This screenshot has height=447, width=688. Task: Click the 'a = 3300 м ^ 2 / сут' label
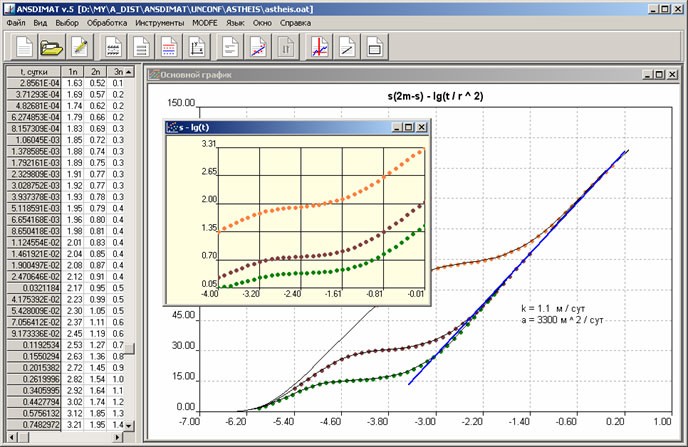(563, 320)
